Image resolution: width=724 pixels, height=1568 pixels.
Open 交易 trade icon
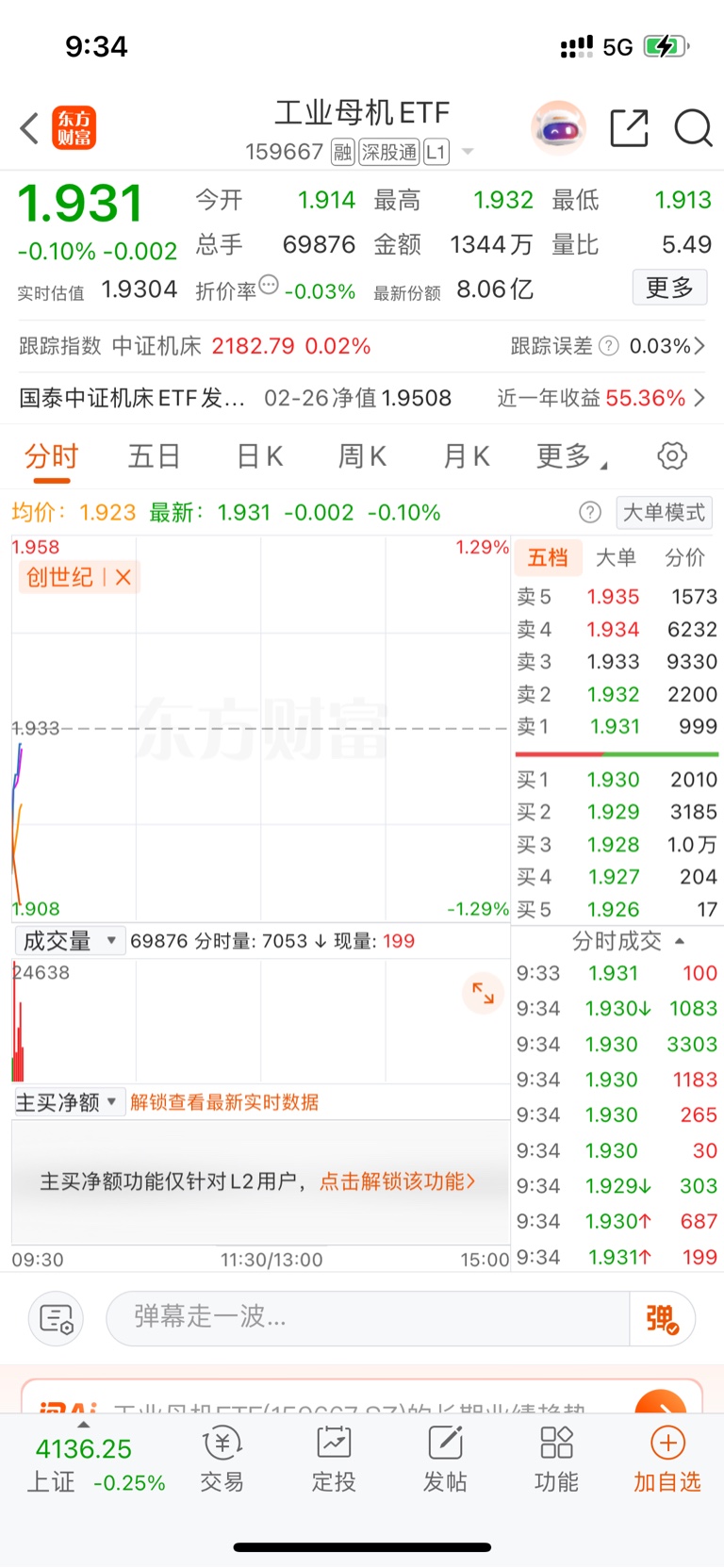(222, 1460)
